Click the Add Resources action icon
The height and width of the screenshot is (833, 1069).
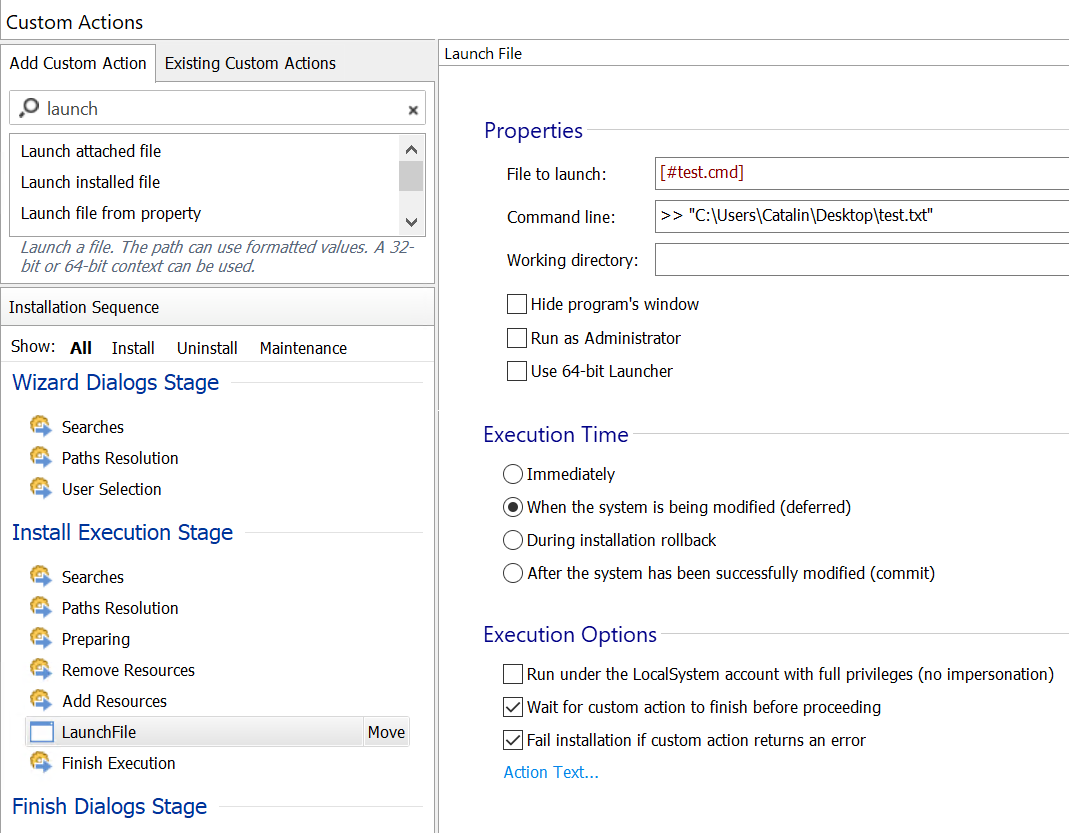pyautogui.click(x=41, y=701)
